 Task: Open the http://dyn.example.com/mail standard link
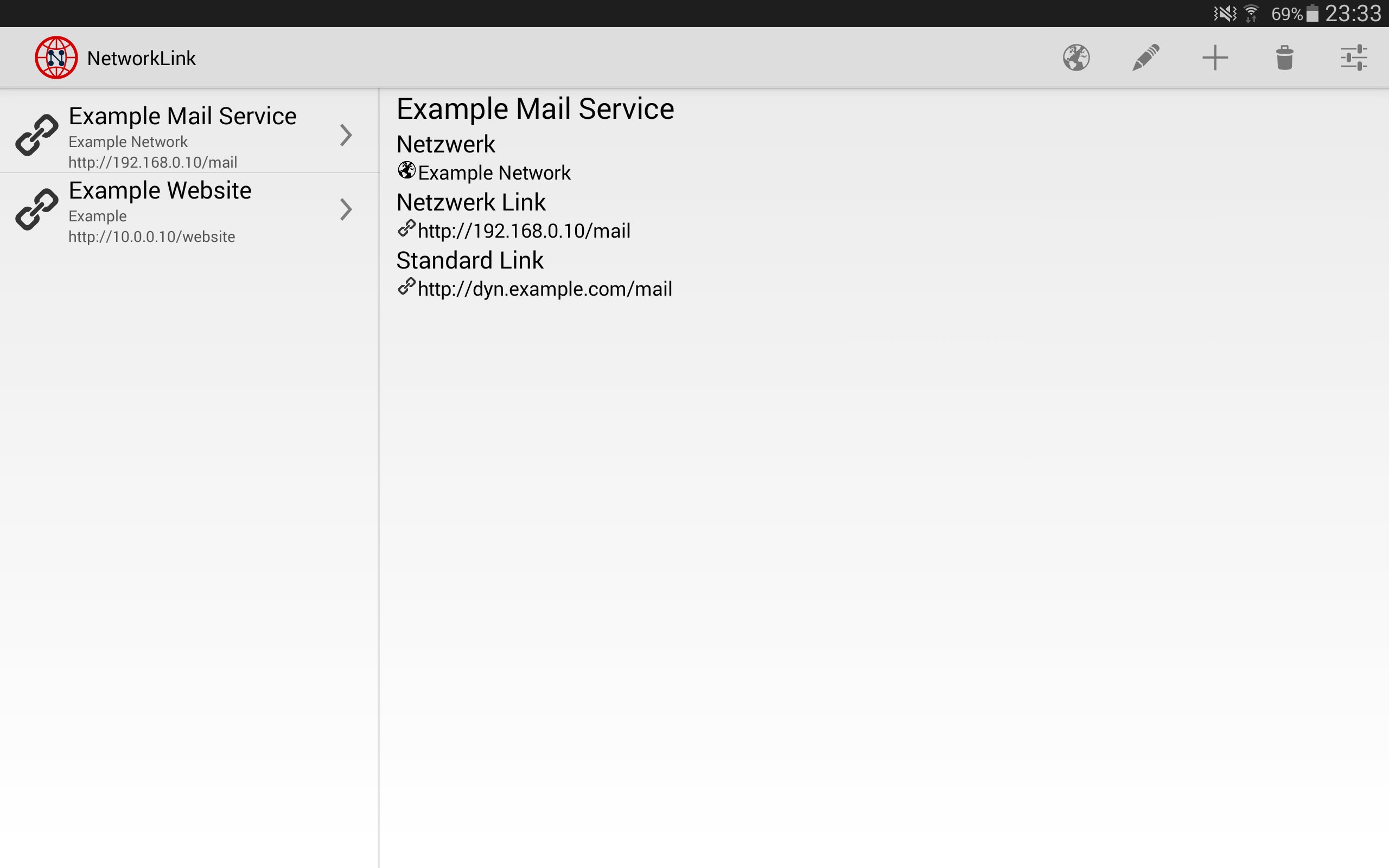tap(545, 289)
